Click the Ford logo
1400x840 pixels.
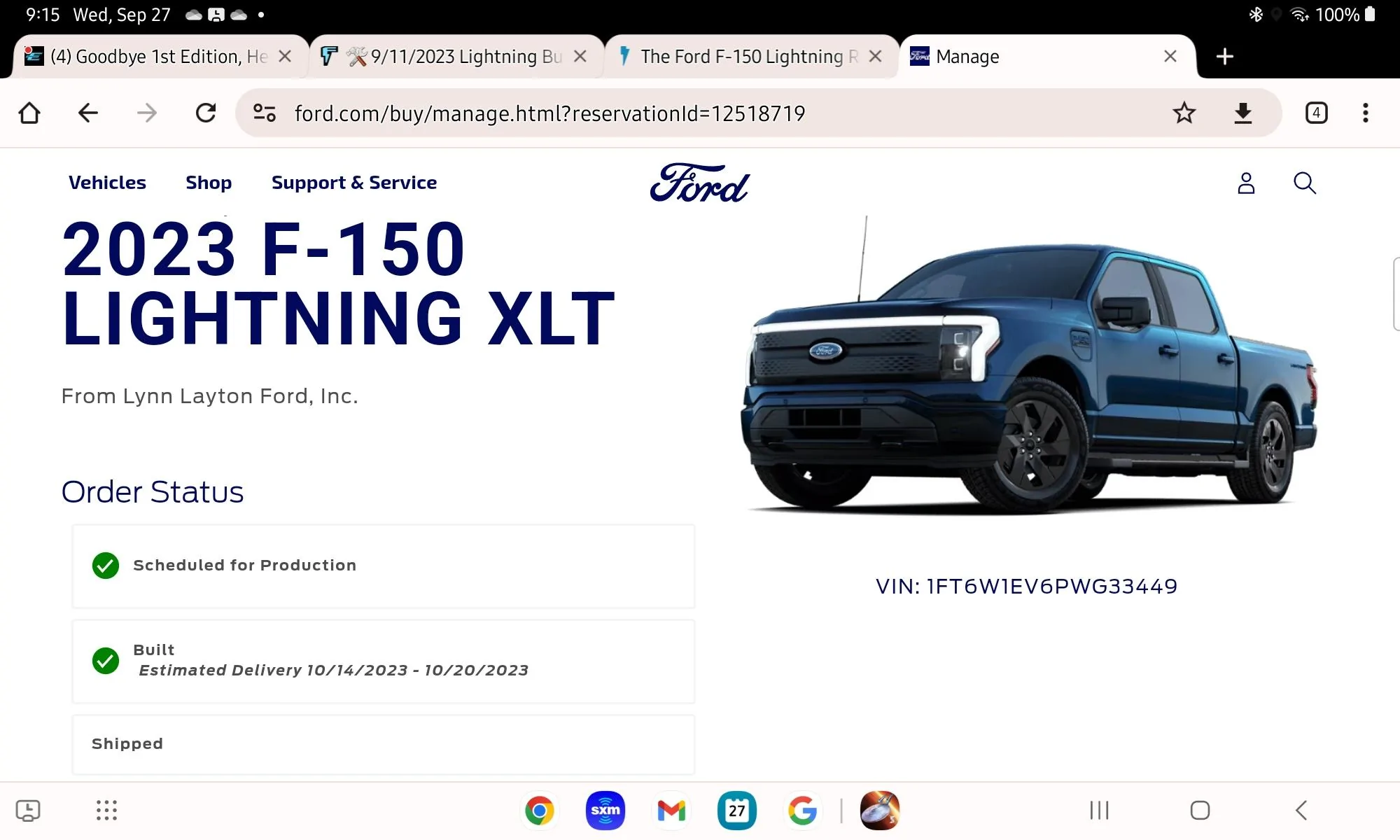pyautogui.click(x=699, y=183)
